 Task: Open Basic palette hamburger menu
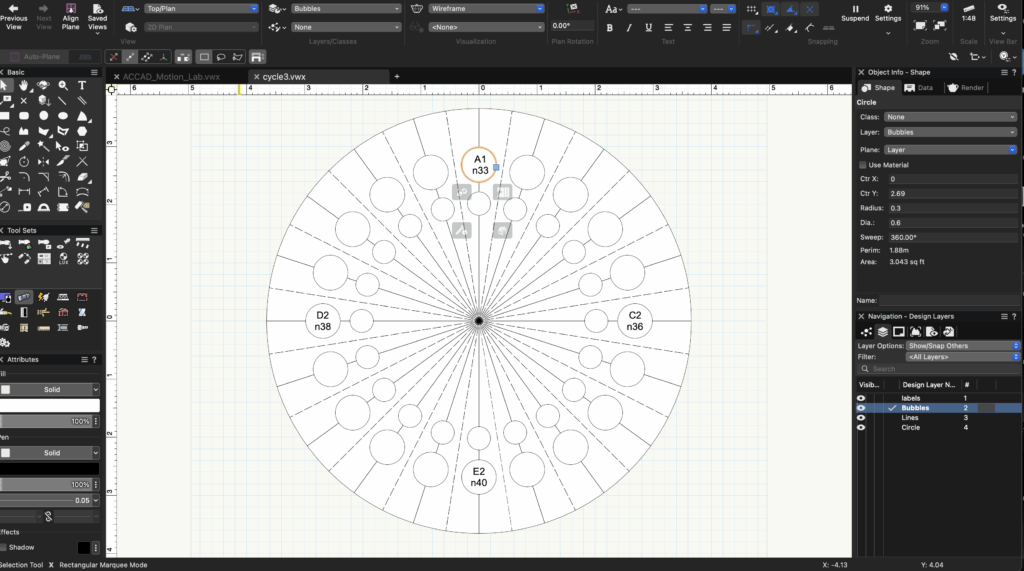[95, 73]
